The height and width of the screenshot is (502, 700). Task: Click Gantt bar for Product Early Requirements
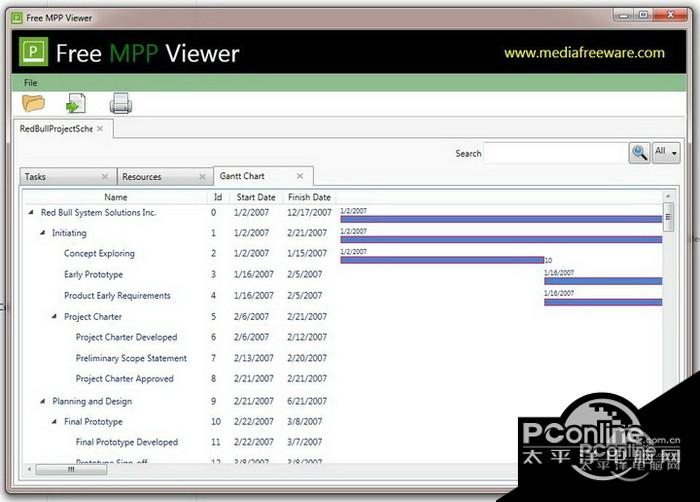coord(603,302)
